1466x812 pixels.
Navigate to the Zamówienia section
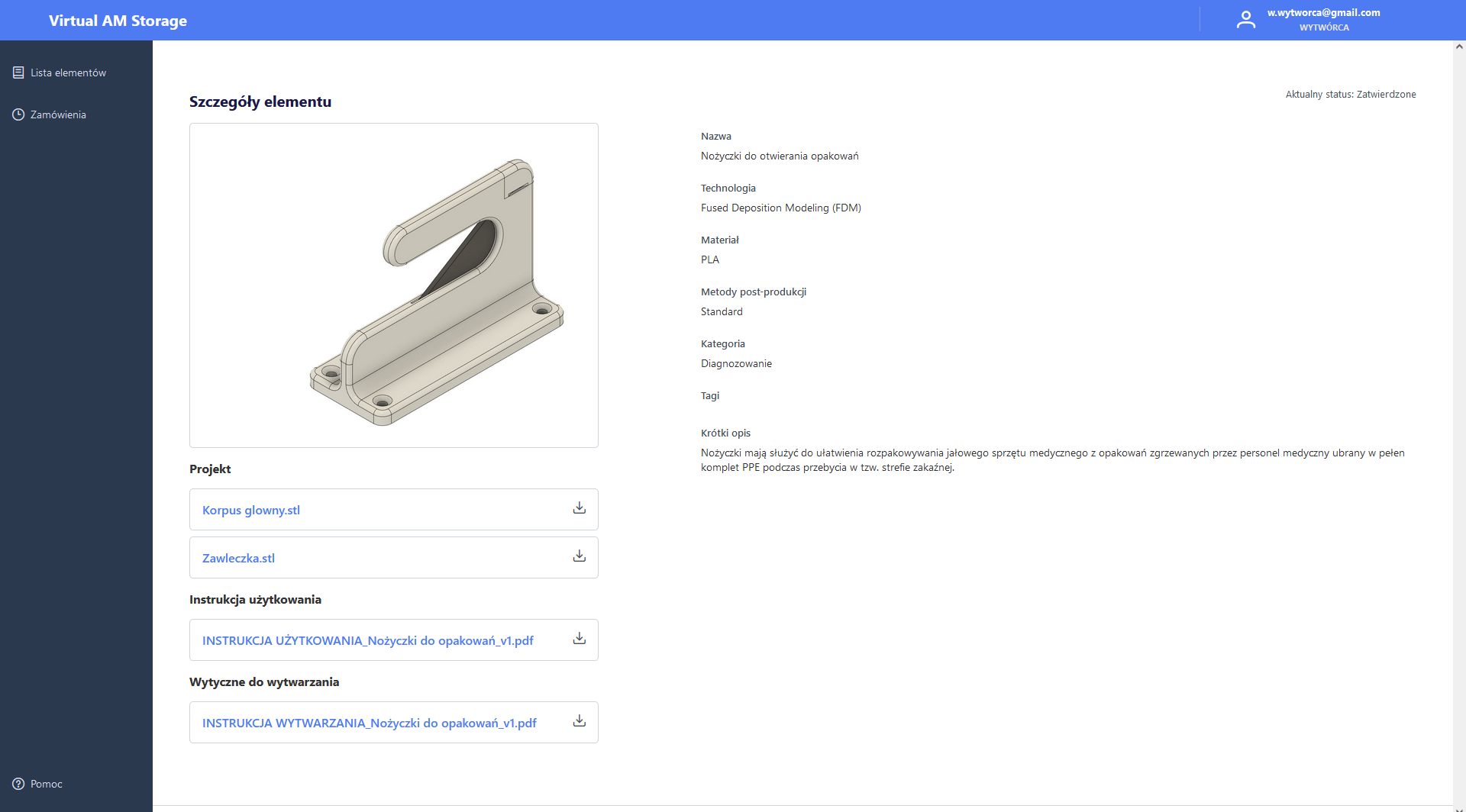pos(57,114)
